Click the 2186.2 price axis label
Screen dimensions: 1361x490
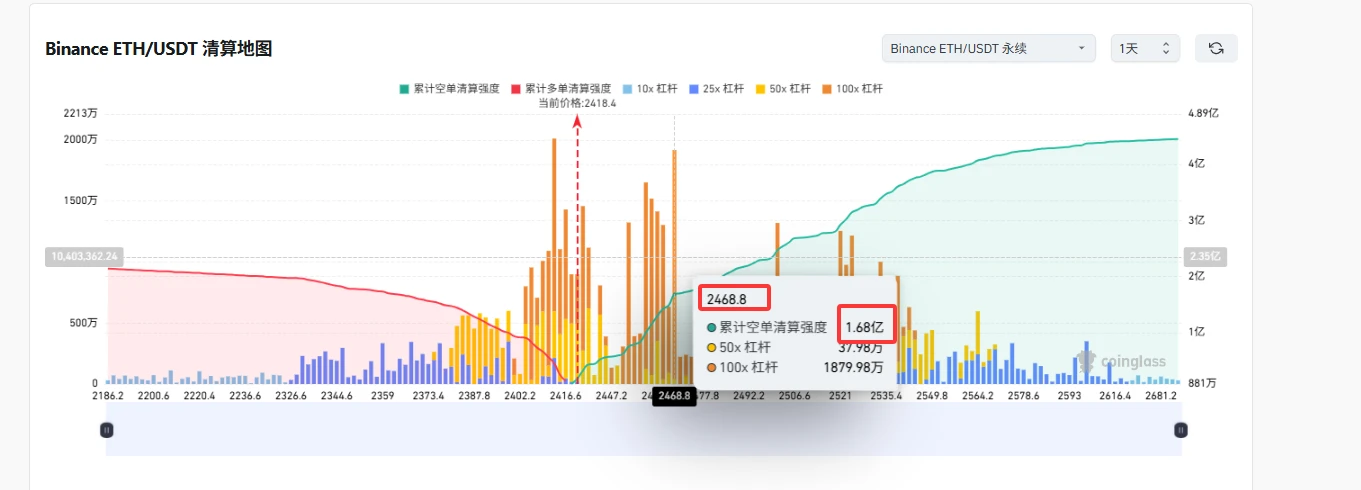(x=107, y=396)
